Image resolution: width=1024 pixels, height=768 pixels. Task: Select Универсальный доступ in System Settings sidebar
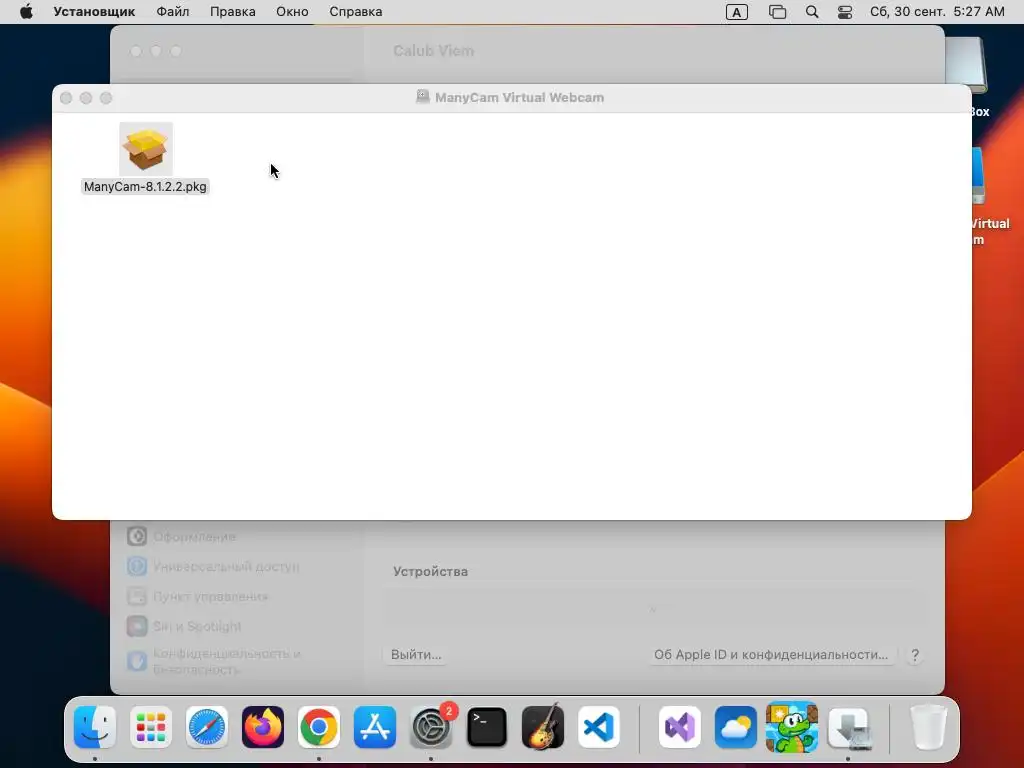[213, 566]
